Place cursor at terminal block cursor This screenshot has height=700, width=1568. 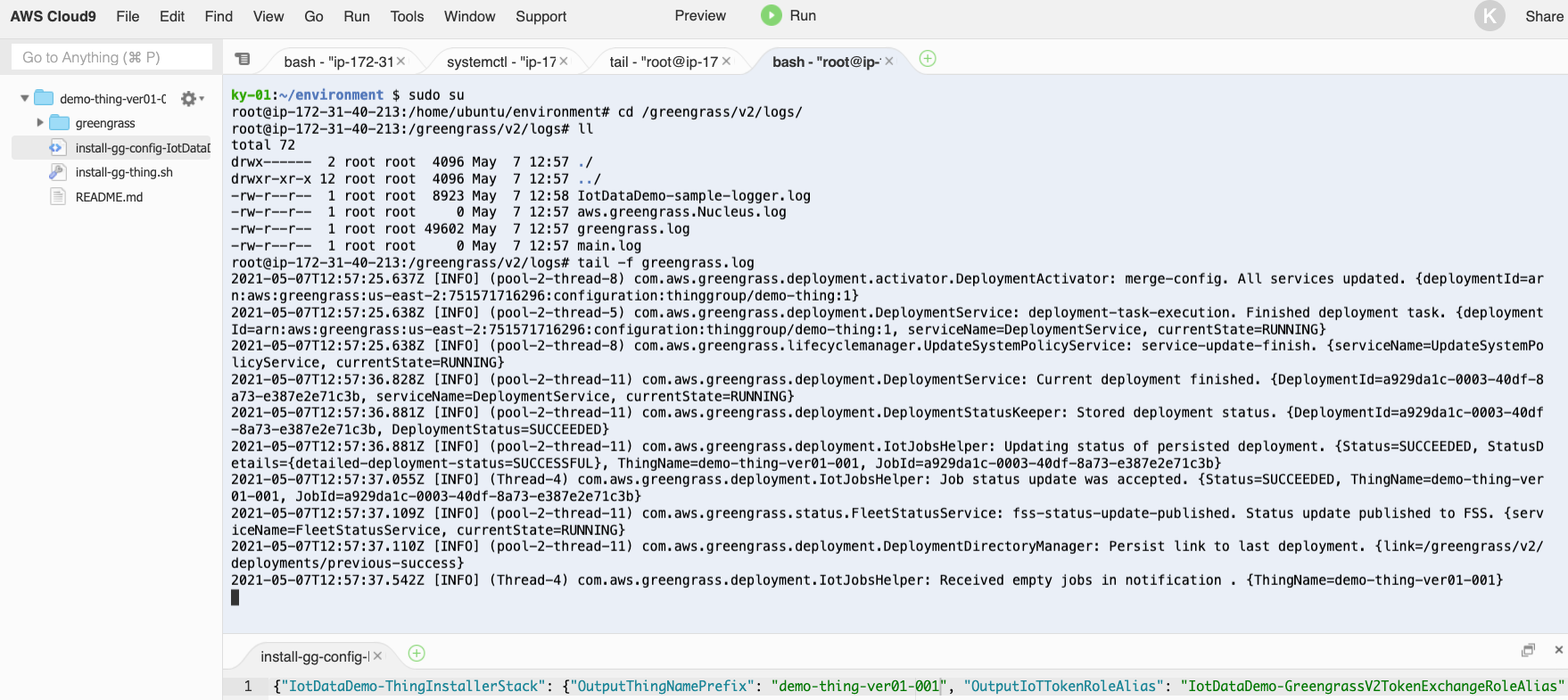click(x=235, y=597)
